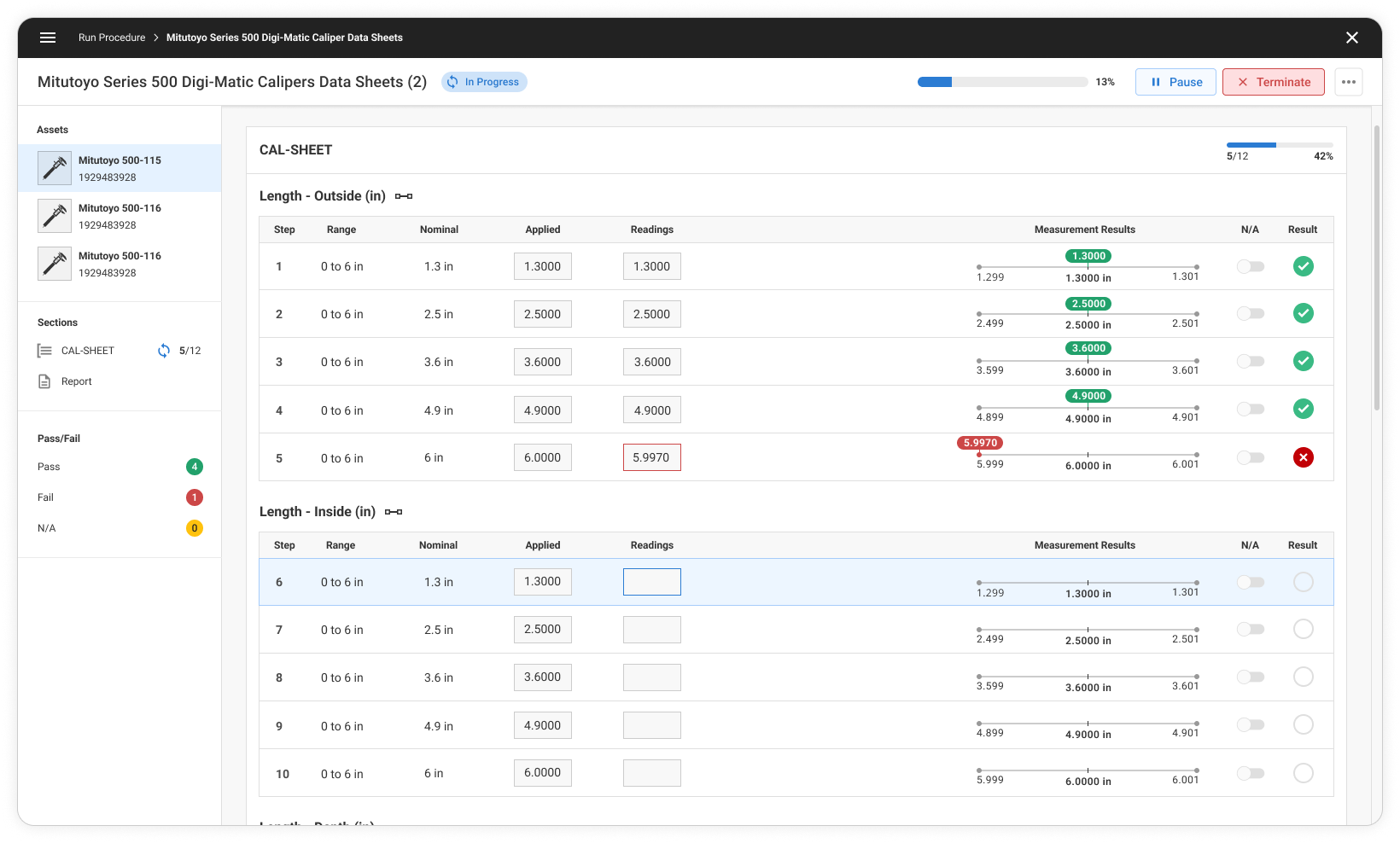
Task: Click the CAL-SHEET sync progress icon
Action: click(164, 351)
